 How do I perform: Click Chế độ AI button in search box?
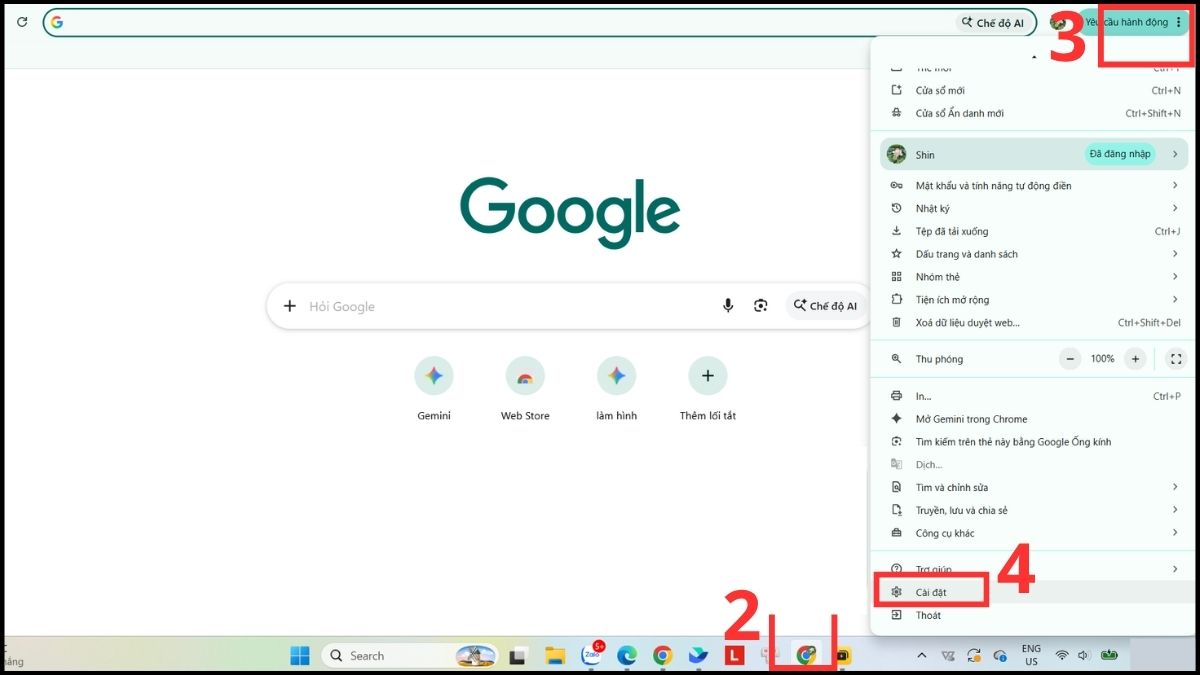(826, 306)
